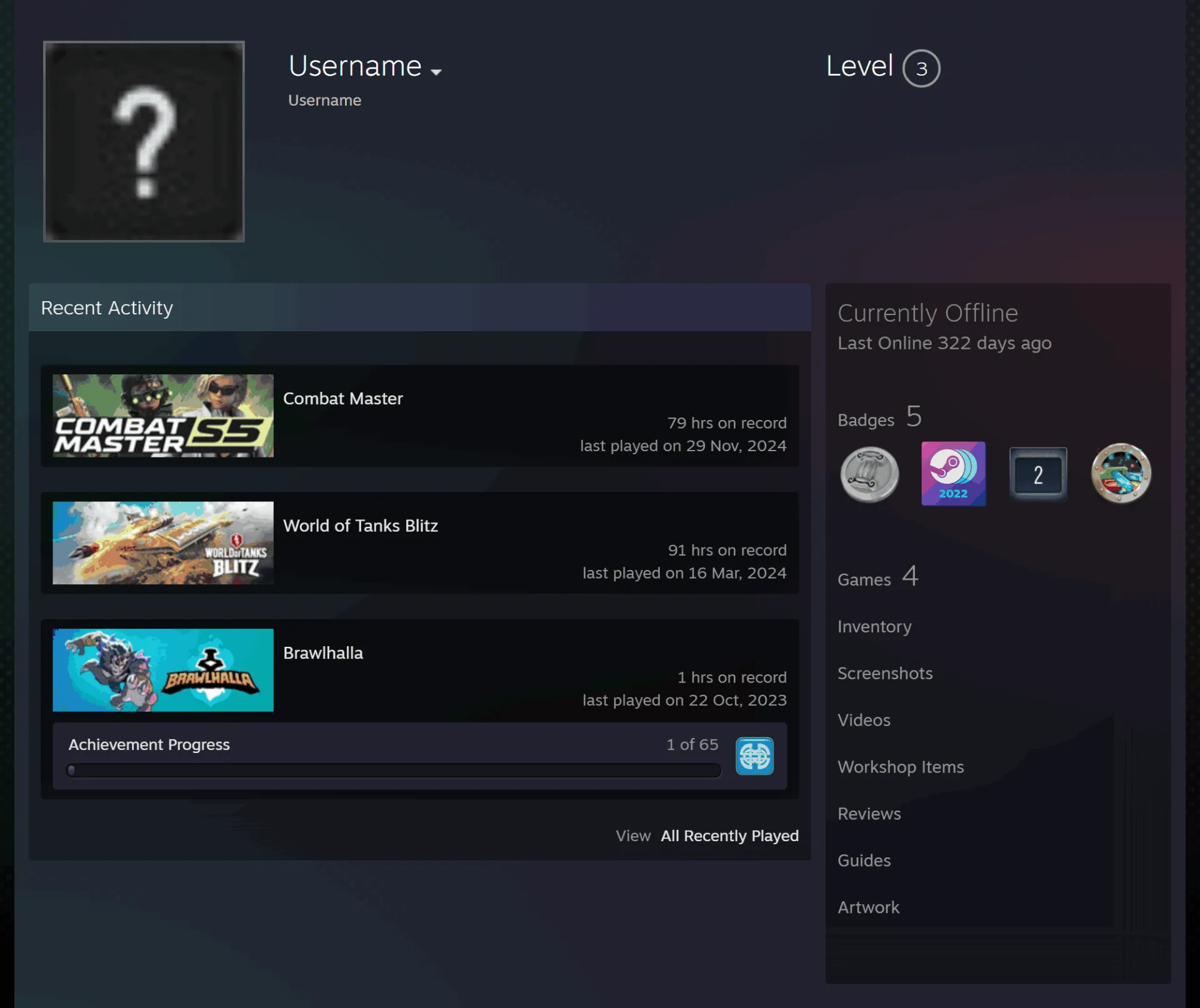Image resolution: width=1200 pixels, height=1008 pixels.
Task: Open the round spaceship badge icon
Action: pyautogui.click(x=1121, y=473)
